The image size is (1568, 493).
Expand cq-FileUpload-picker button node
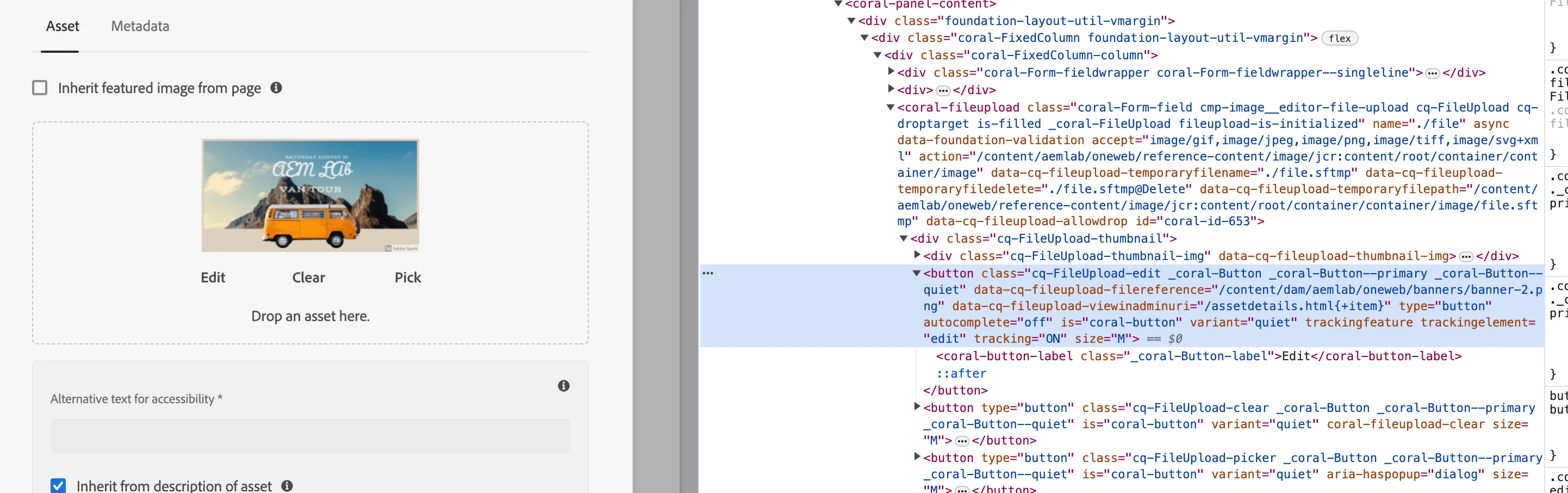917,457
